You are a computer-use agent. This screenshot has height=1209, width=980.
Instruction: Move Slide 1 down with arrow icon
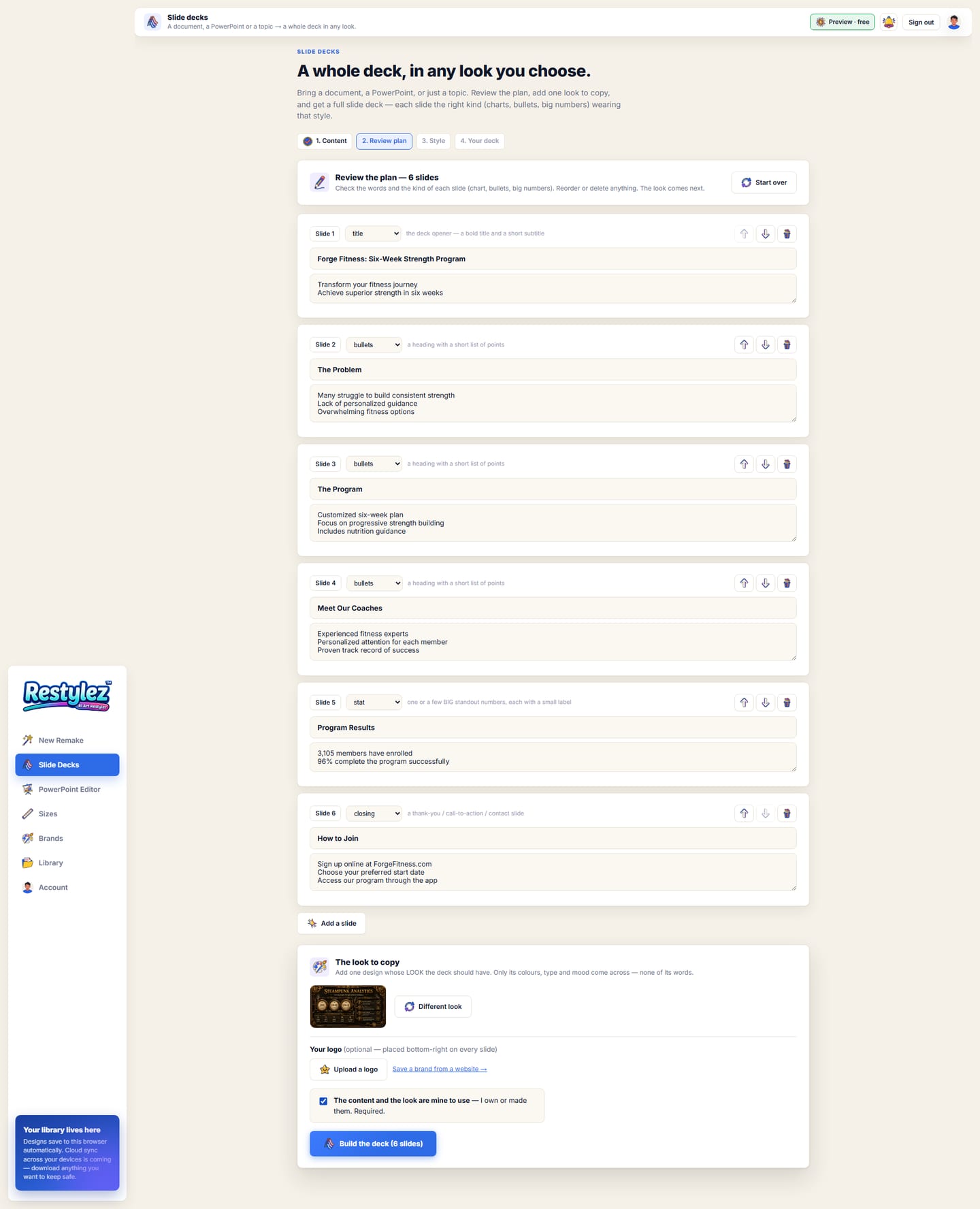coord(766,233)
